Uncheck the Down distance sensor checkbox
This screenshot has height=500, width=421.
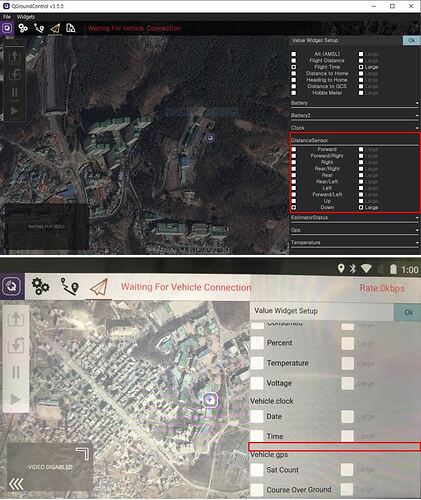click(294, 207)
